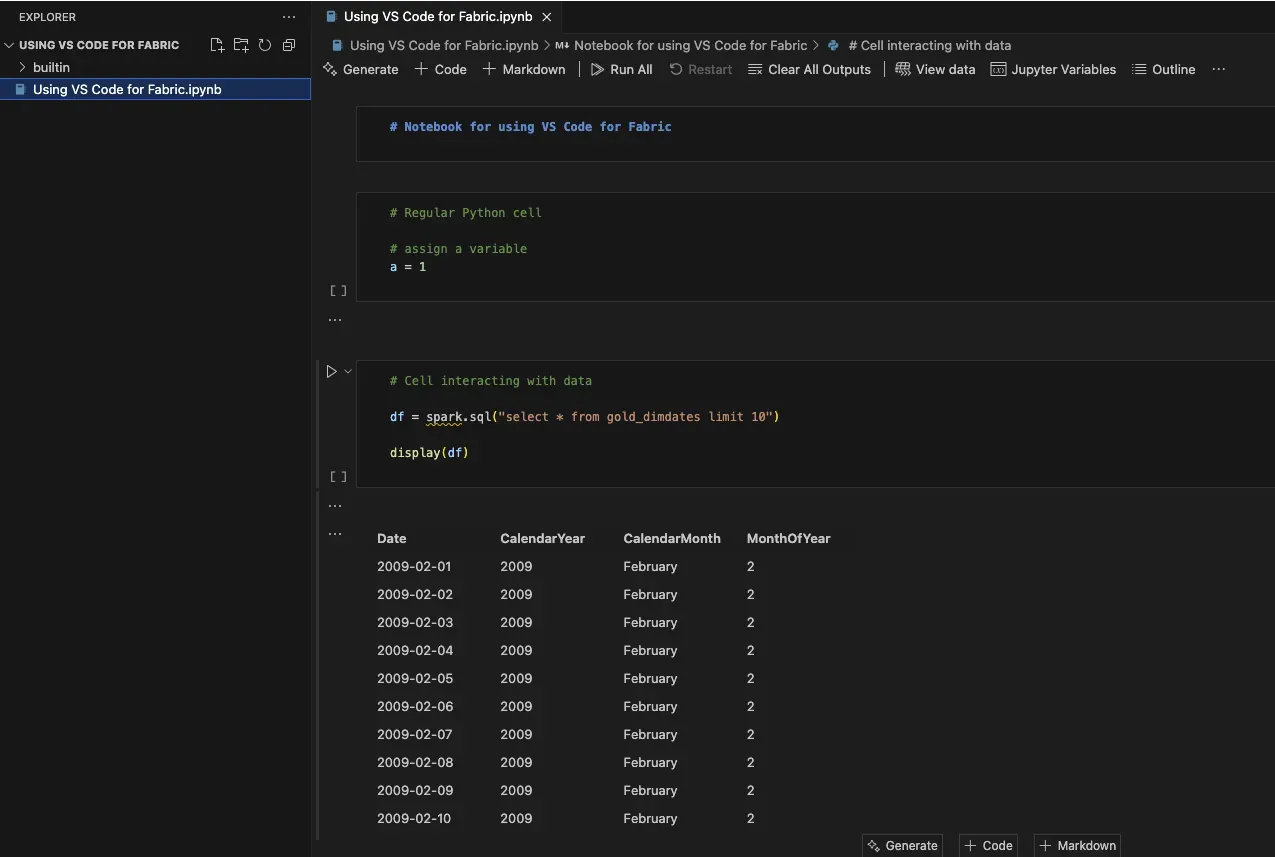Click the CalendarMonth column header
This screenshot has height=857, width=1275.
pos(672,538)
